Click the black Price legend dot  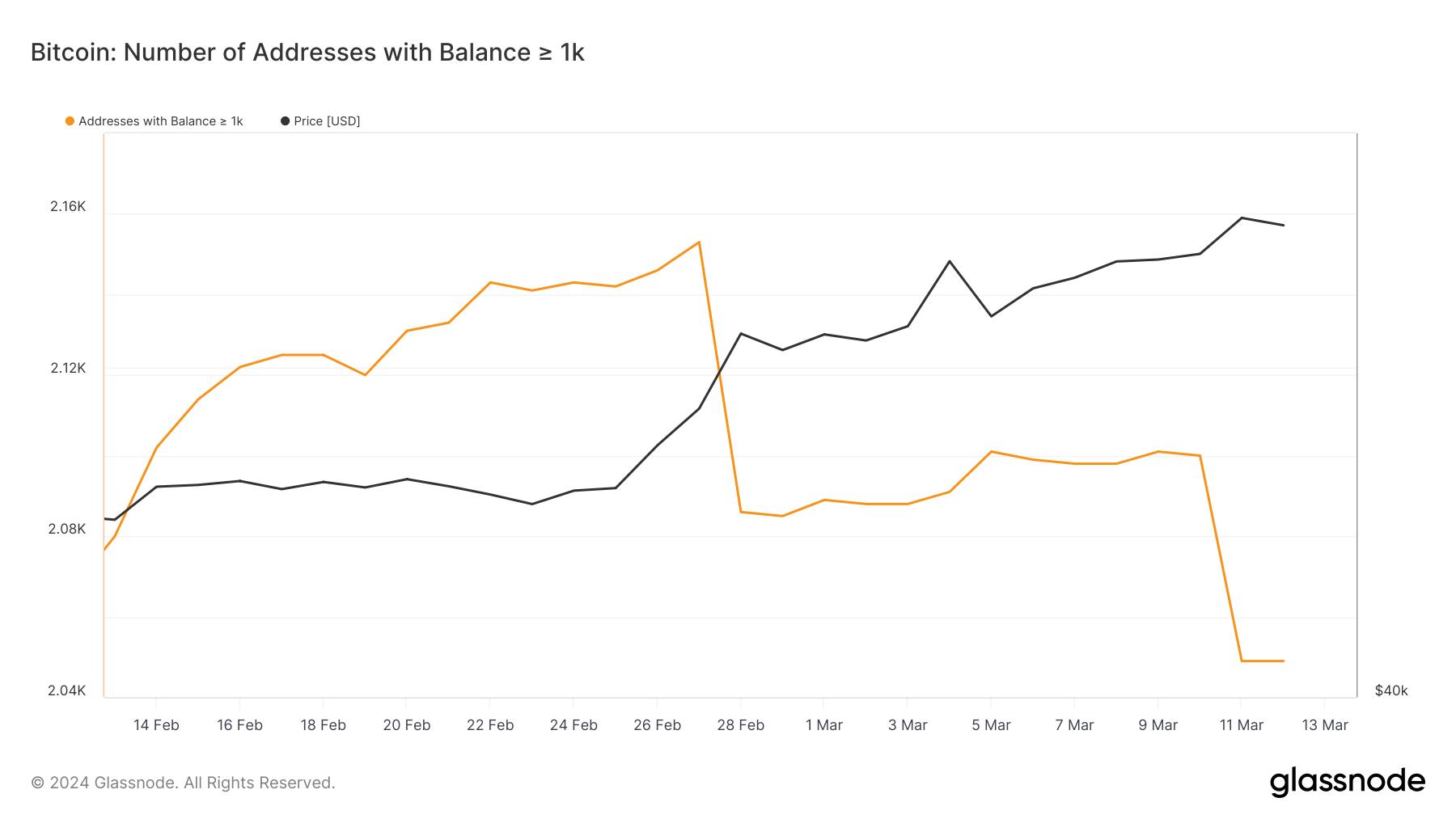coord(285,121)
